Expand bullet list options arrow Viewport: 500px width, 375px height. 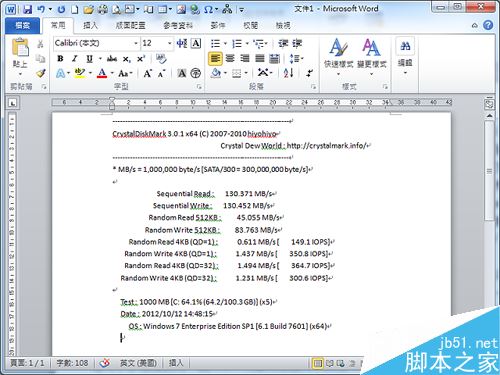click(x=225, y=43)
